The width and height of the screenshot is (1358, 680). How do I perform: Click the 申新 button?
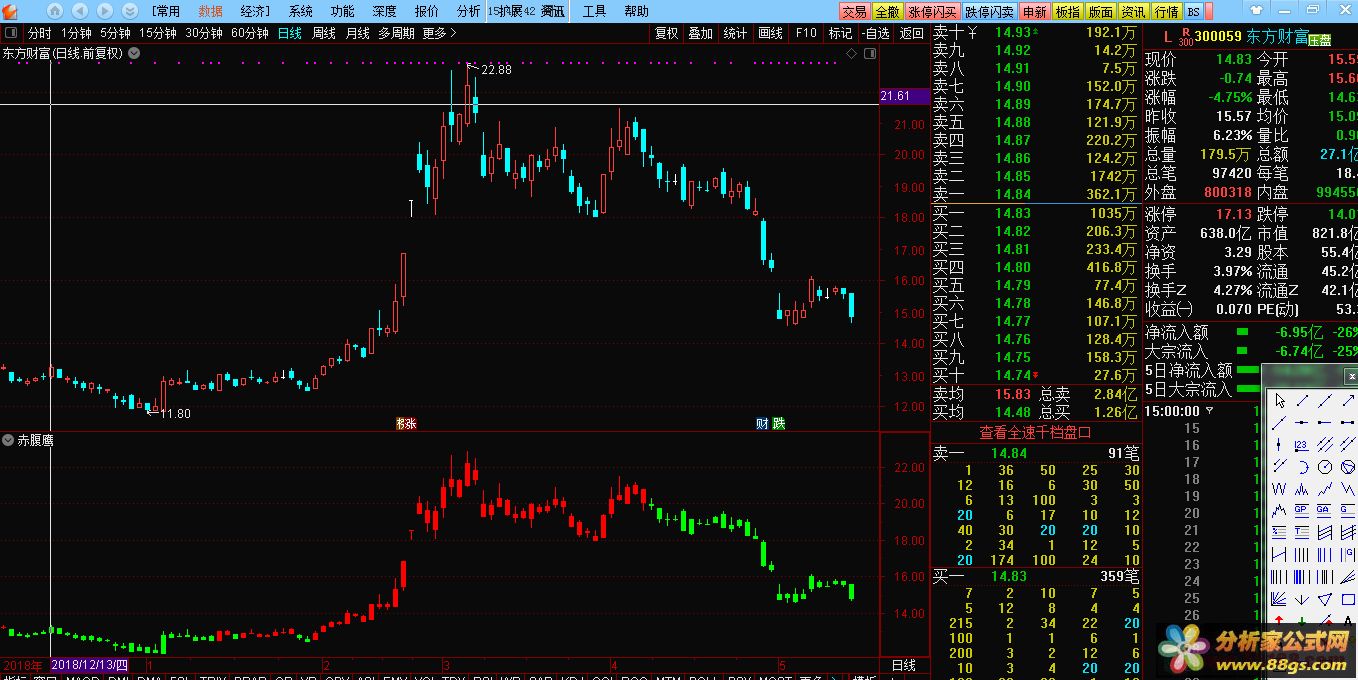pyautogui.click(x=1034, y=12)
